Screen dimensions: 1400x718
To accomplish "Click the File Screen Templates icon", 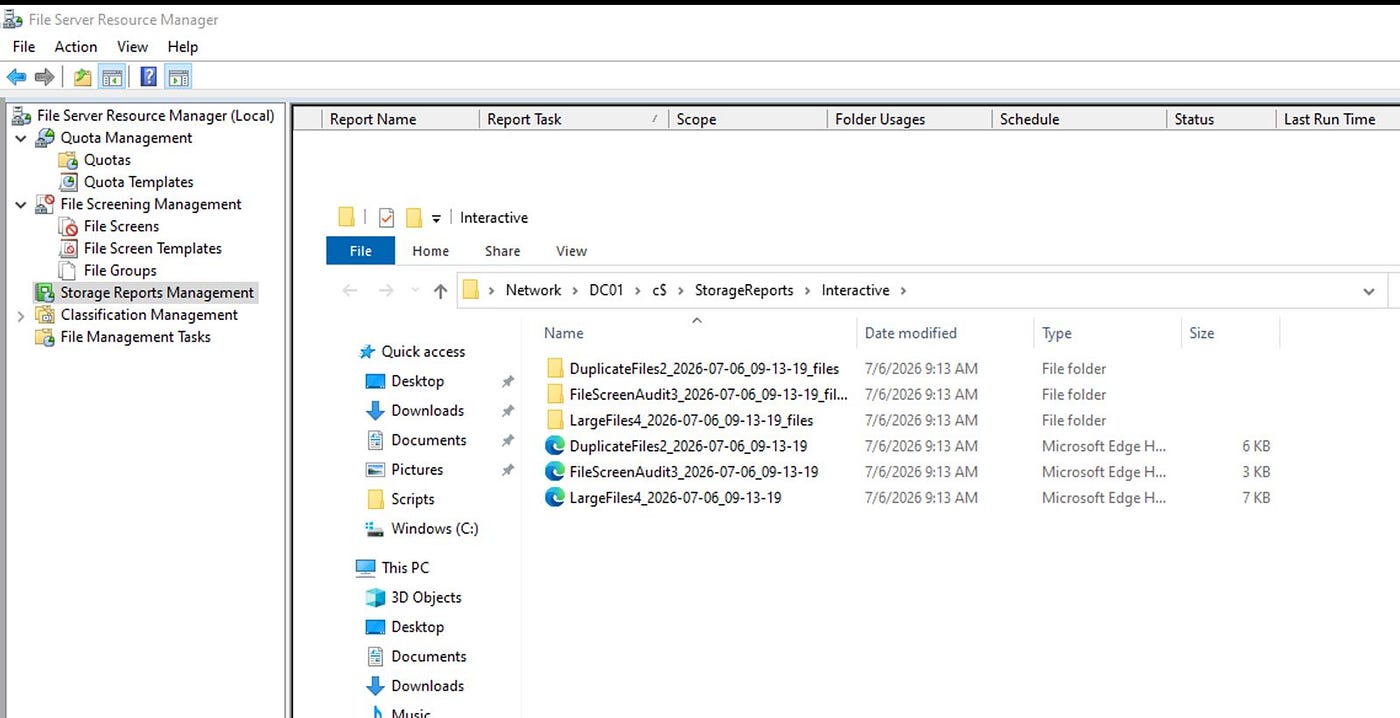I will click(68, 248).
